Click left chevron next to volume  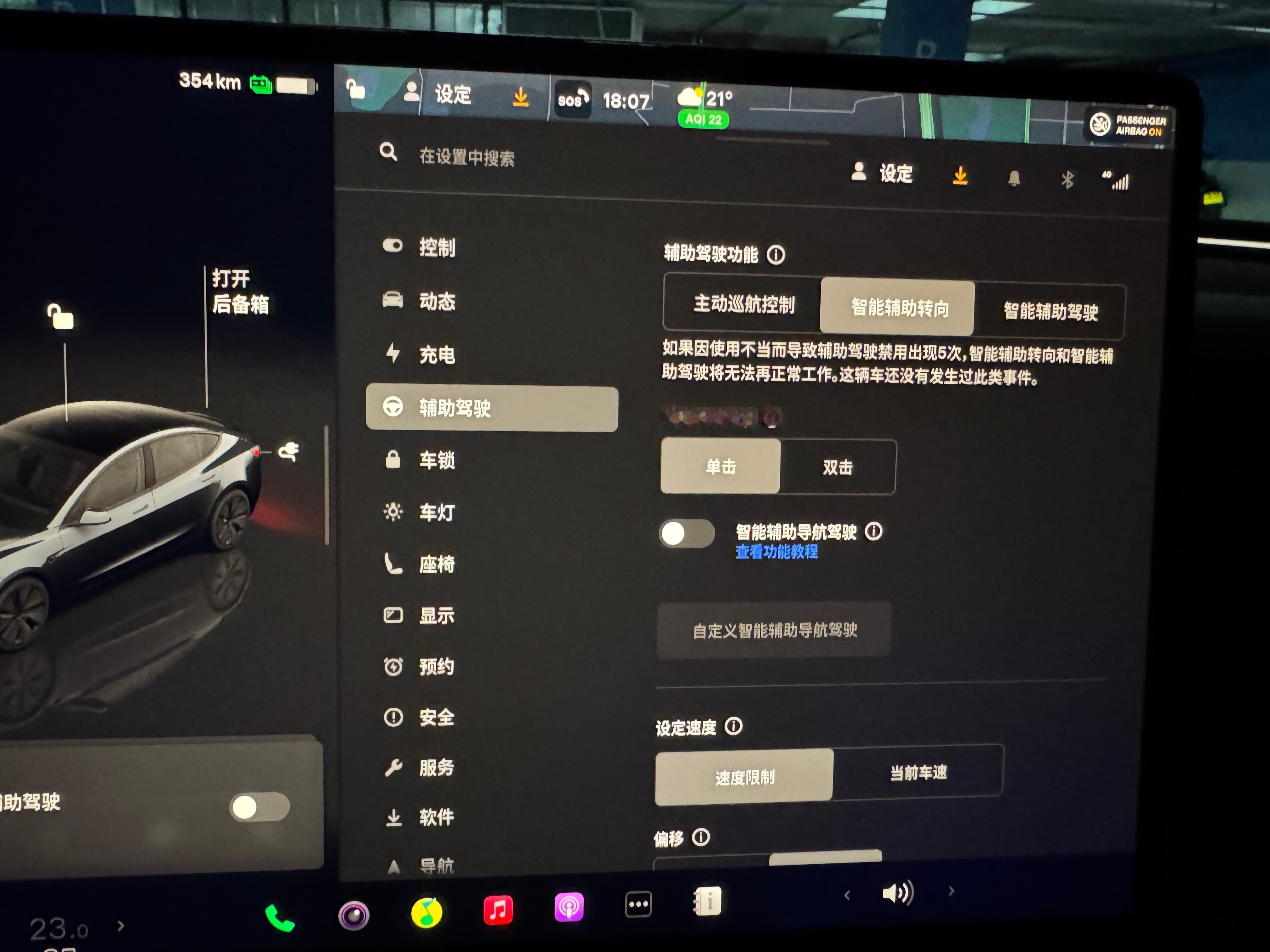847,895
